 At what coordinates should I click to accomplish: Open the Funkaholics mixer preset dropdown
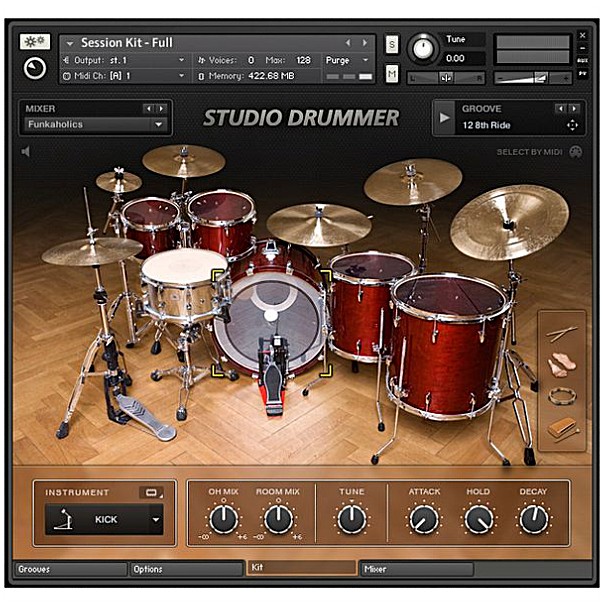coord(95,125)
